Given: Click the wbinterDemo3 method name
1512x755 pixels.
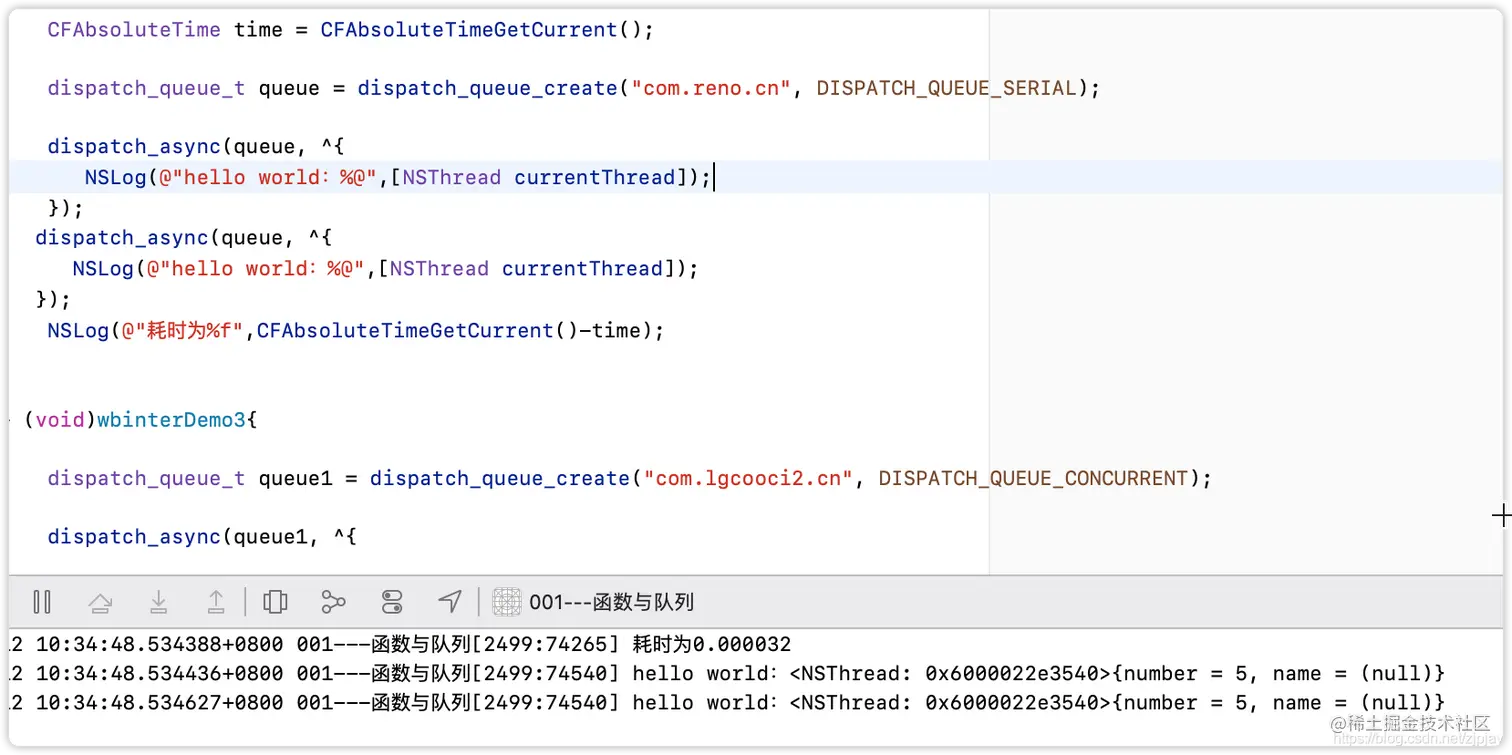Looking at the screenshot, I should [x=171, y=420].
